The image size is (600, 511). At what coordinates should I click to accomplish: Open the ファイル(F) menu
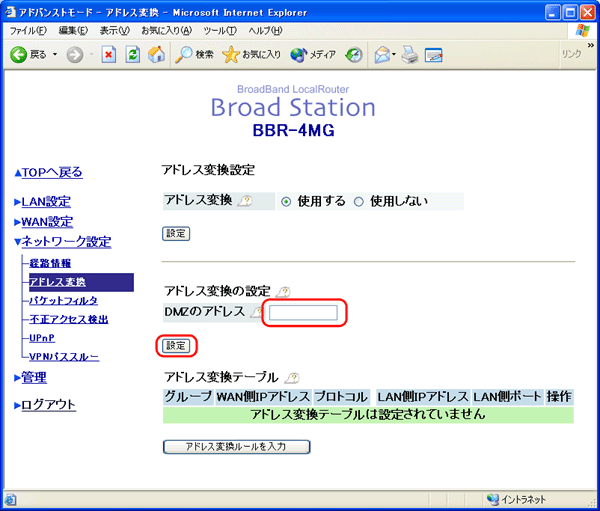tap(28, 31)
